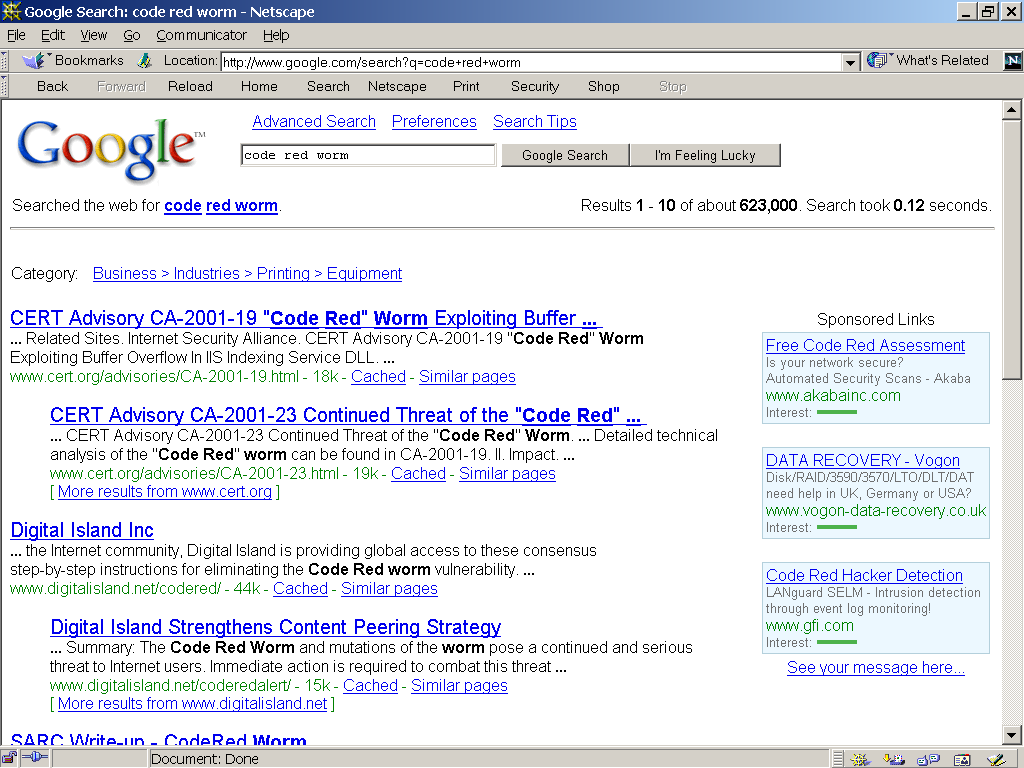Click the Netscape N throbber logo
Viewport: 1024px width, 768px height.
click(x=1012, y=61)
